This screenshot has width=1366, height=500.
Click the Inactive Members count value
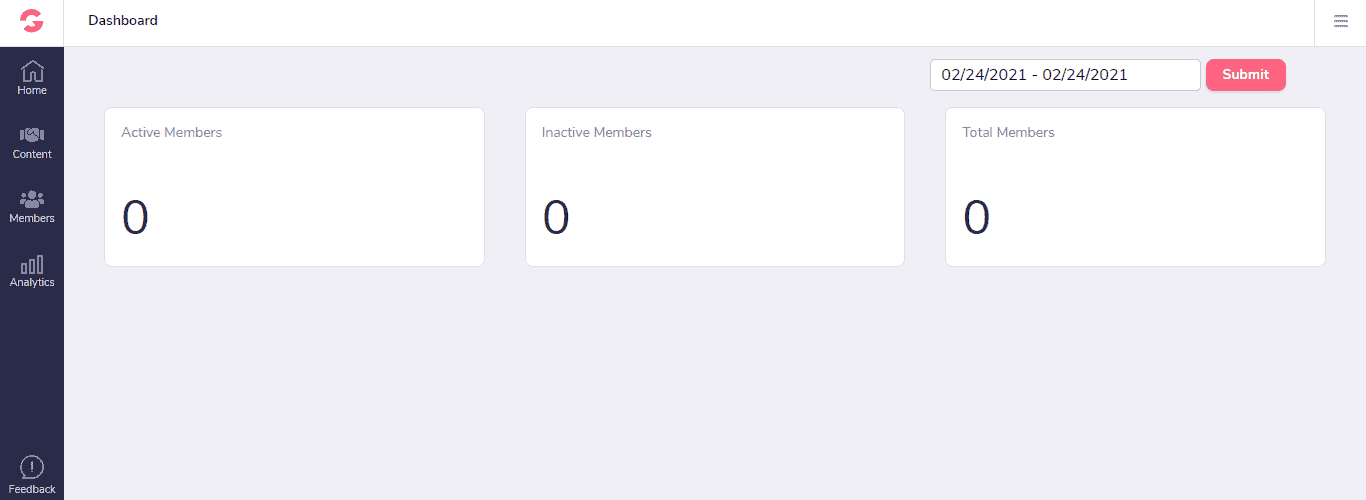(556, 218)
